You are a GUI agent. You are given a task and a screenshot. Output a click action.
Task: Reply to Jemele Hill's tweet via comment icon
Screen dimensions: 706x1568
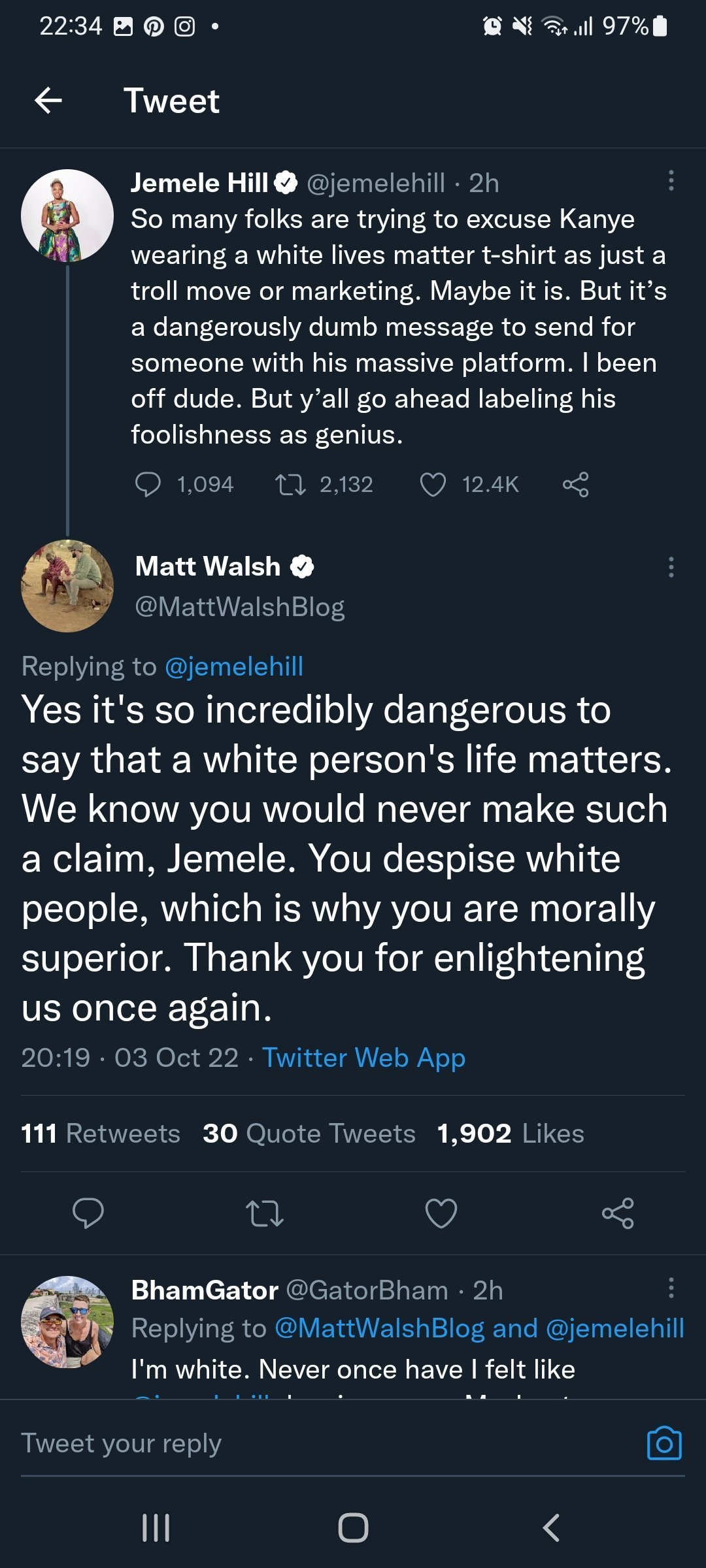click(148, 485)
